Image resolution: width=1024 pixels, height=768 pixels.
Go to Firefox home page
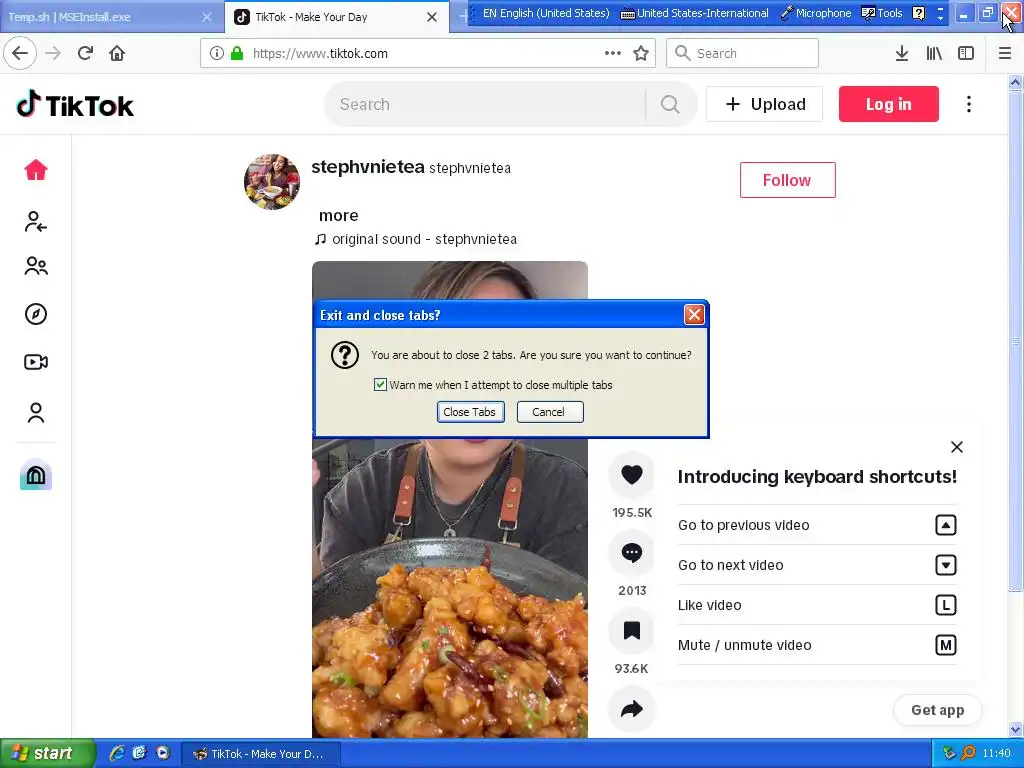click(117, 53)
